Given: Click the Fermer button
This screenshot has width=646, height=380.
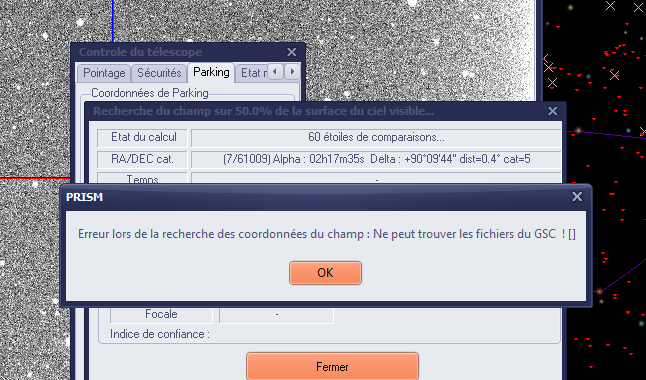Looking at the screenshot, I should pos(332,366).
